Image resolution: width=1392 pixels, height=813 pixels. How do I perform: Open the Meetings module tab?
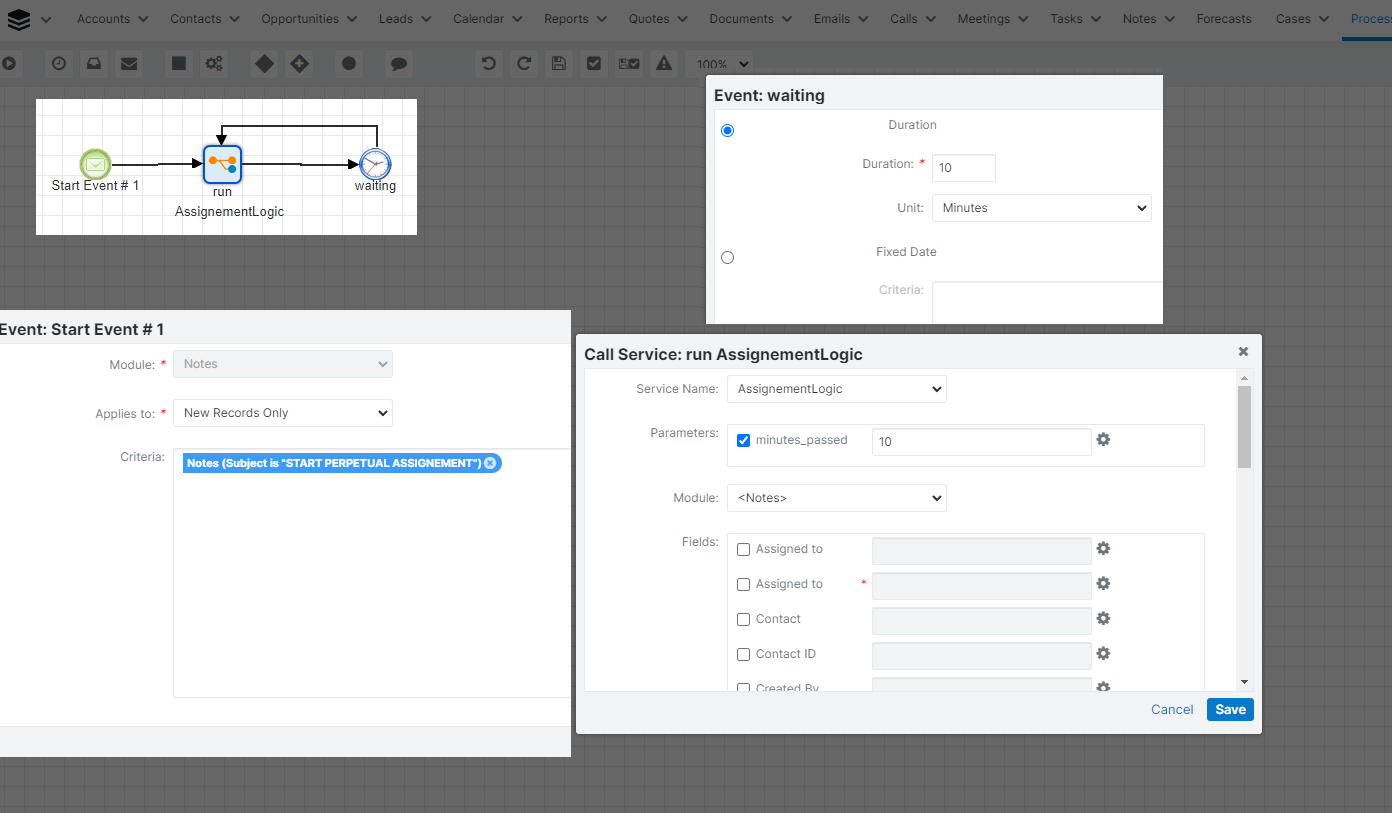click(984, 19)
